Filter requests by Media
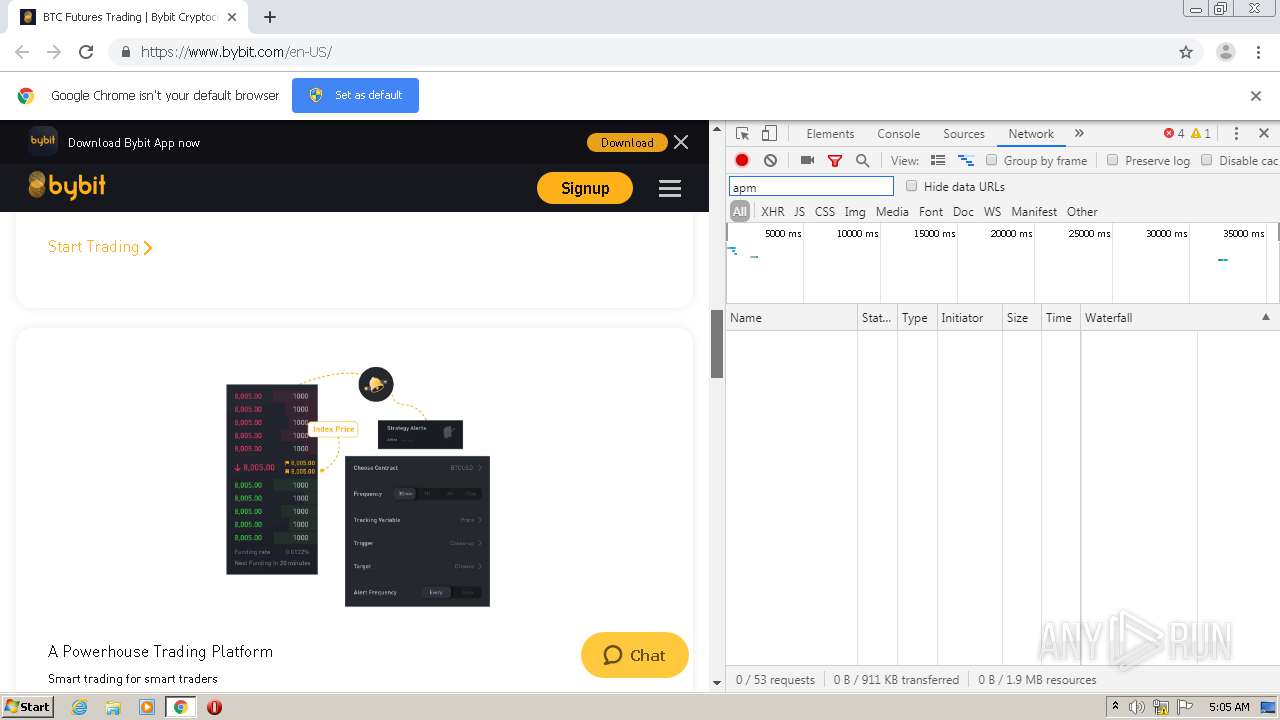1280x720 pixels. (x=892, y=212)
